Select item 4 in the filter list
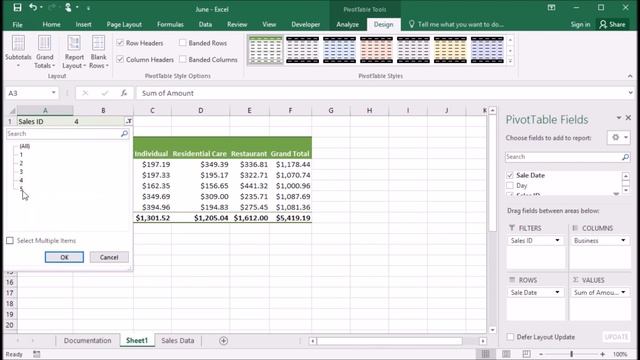The image size is (640, 360). [21, 180]
